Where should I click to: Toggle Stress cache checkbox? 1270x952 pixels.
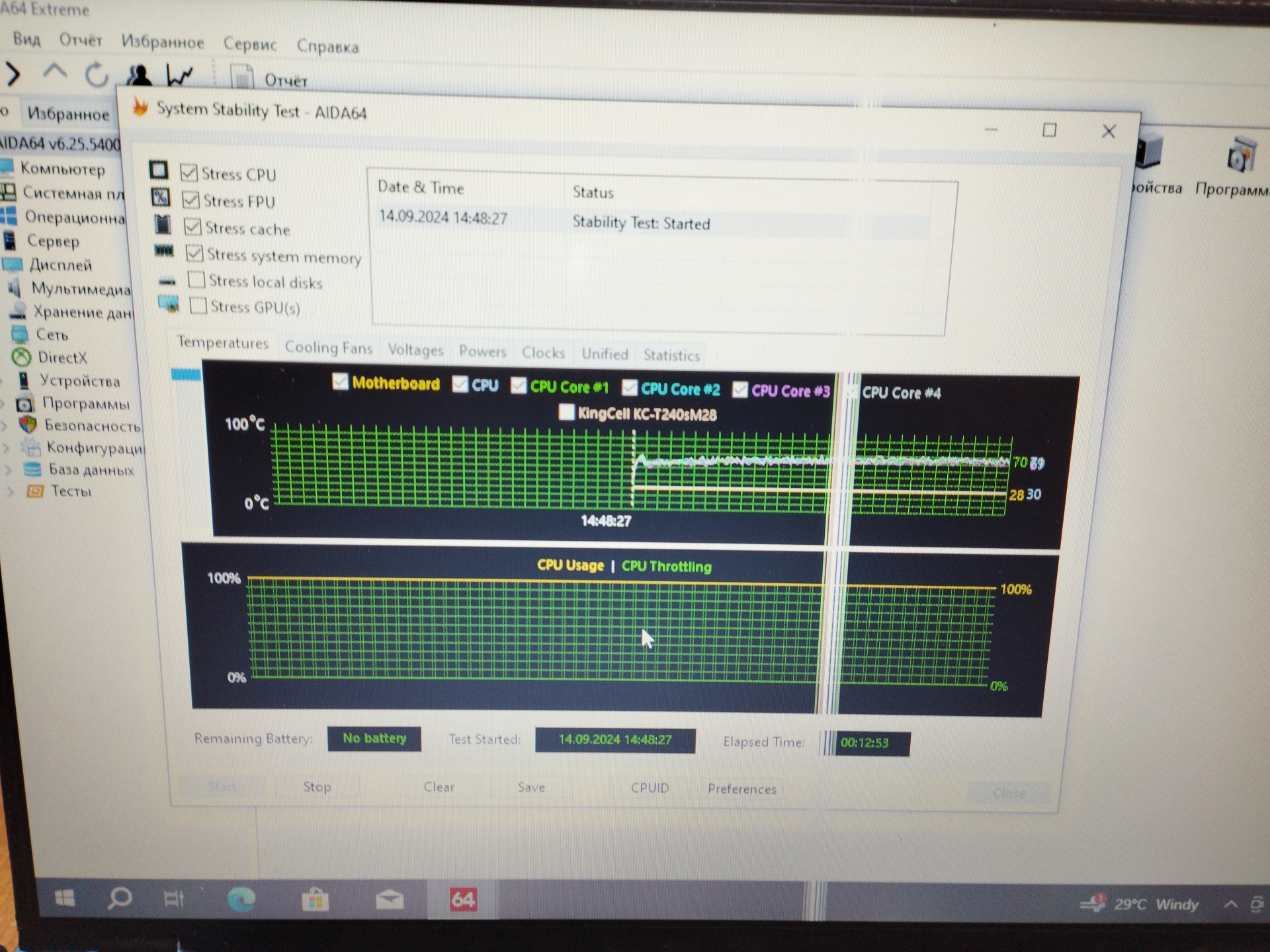click(192, 227)
